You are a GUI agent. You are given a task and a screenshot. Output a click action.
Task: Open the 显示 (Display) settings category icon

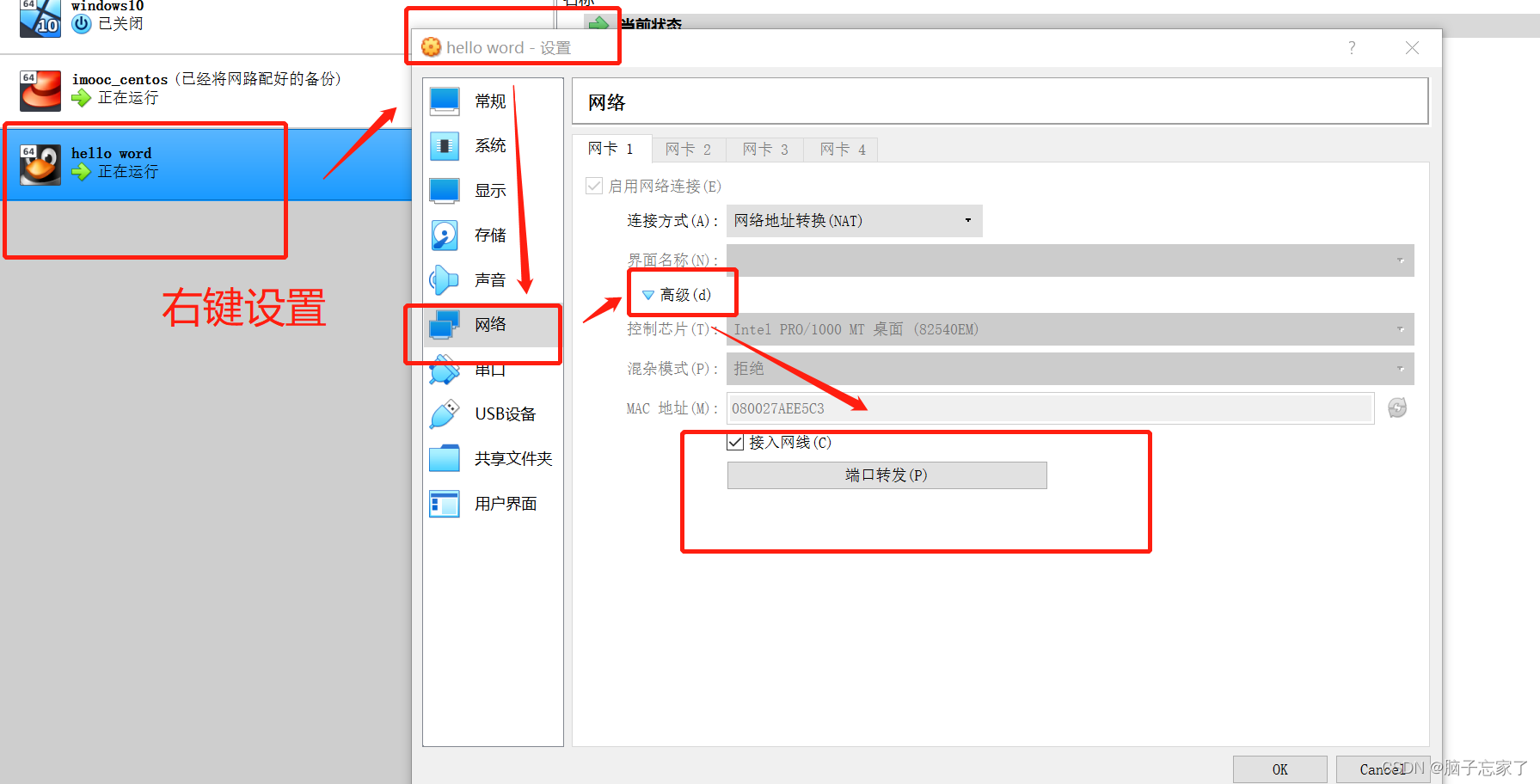click(x=445, y=191)
